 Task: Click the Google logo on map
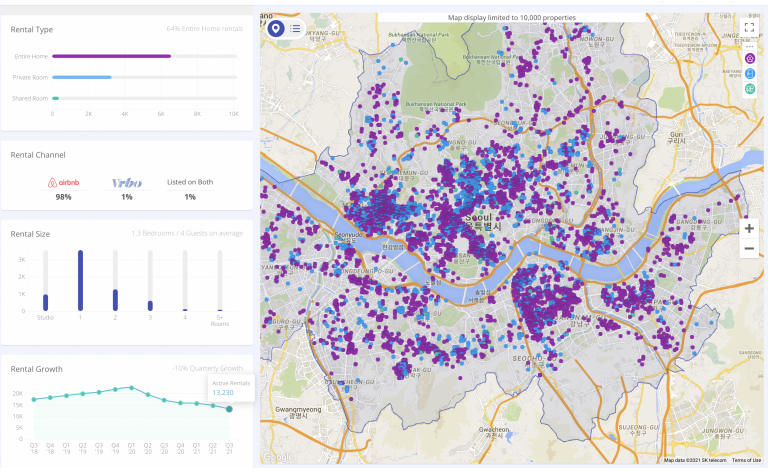pyautogui.click(x=277, y=458)
